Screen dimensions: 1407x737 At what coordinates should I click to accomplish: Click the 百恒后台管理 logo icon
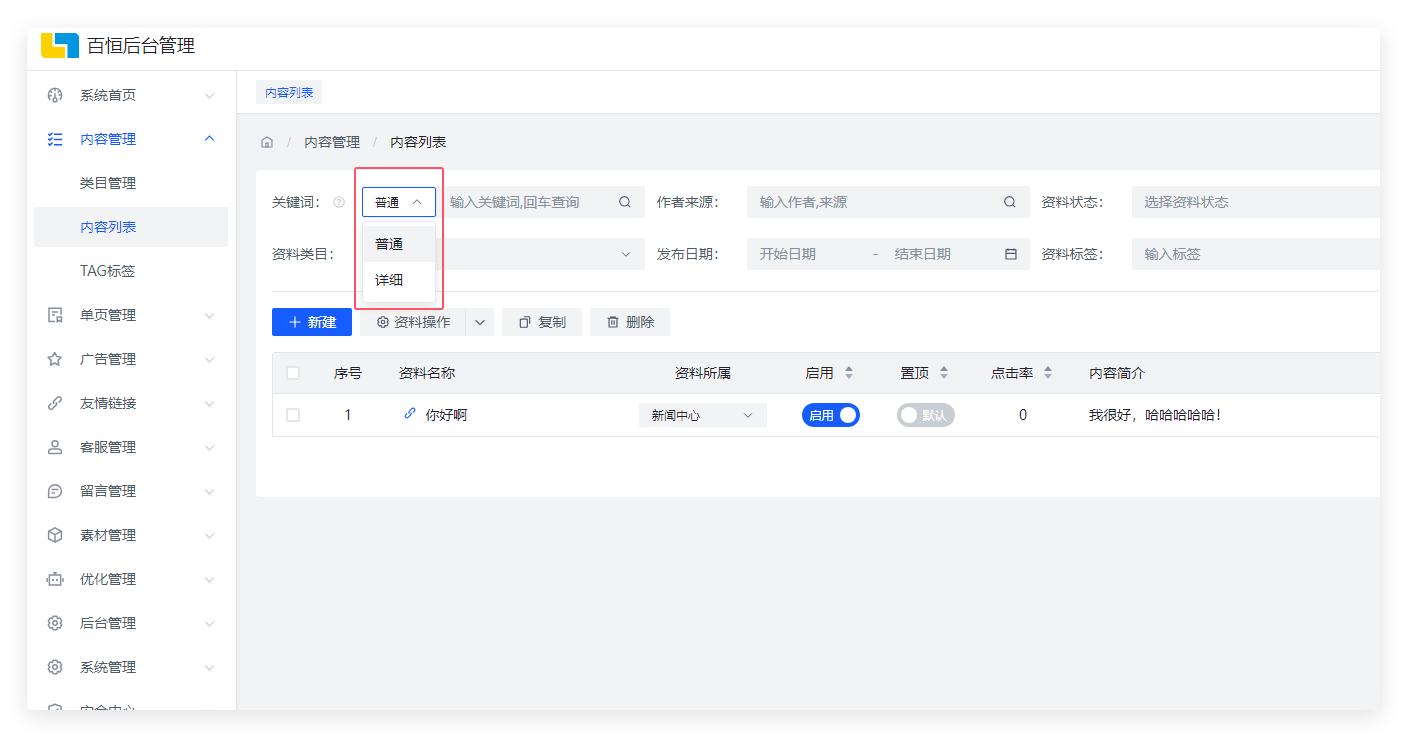coord(60,46)
